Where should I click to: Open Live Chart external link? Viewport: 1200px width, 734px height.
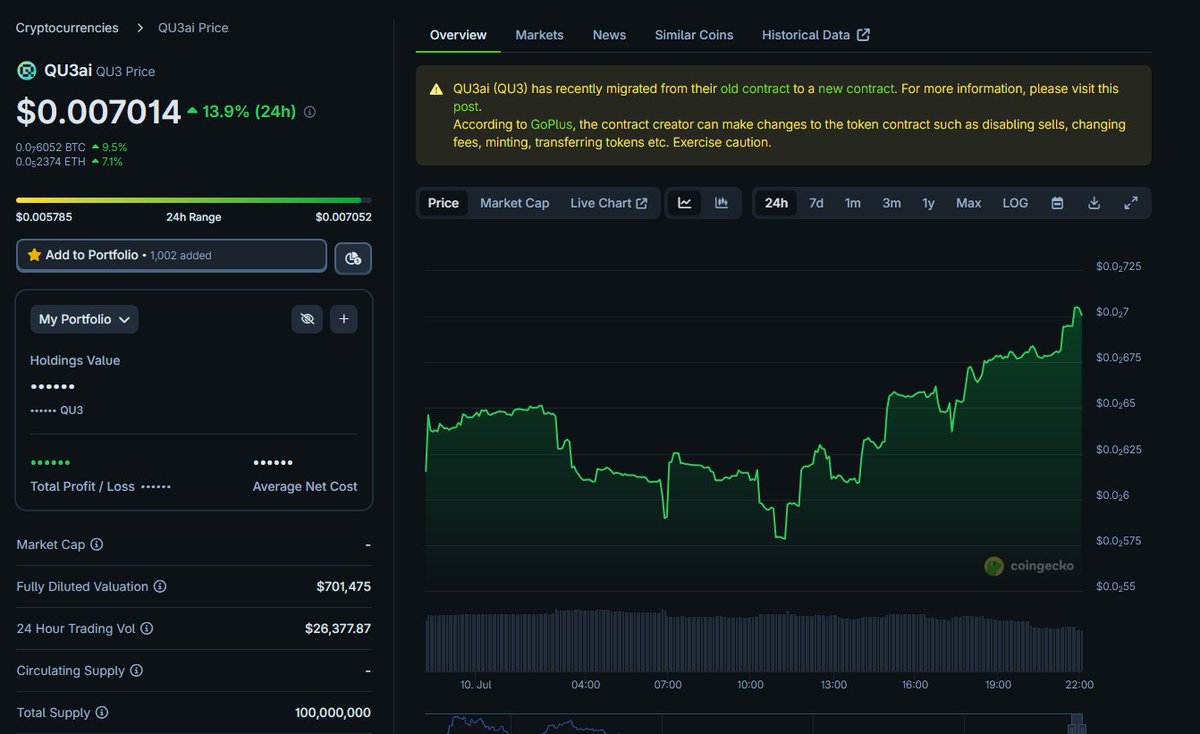click(x=608, y=203)
